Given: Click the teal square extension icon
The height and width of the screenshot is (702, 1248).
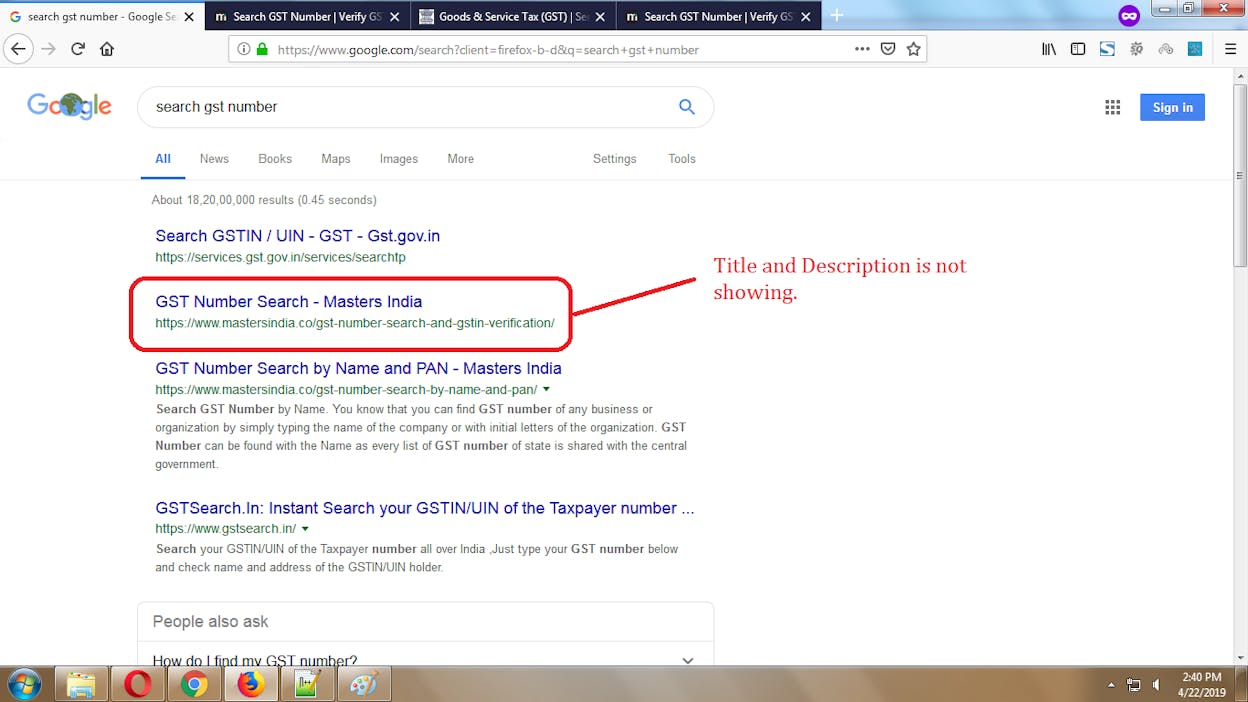Looking at the screenshot, I should (1194, 49).
